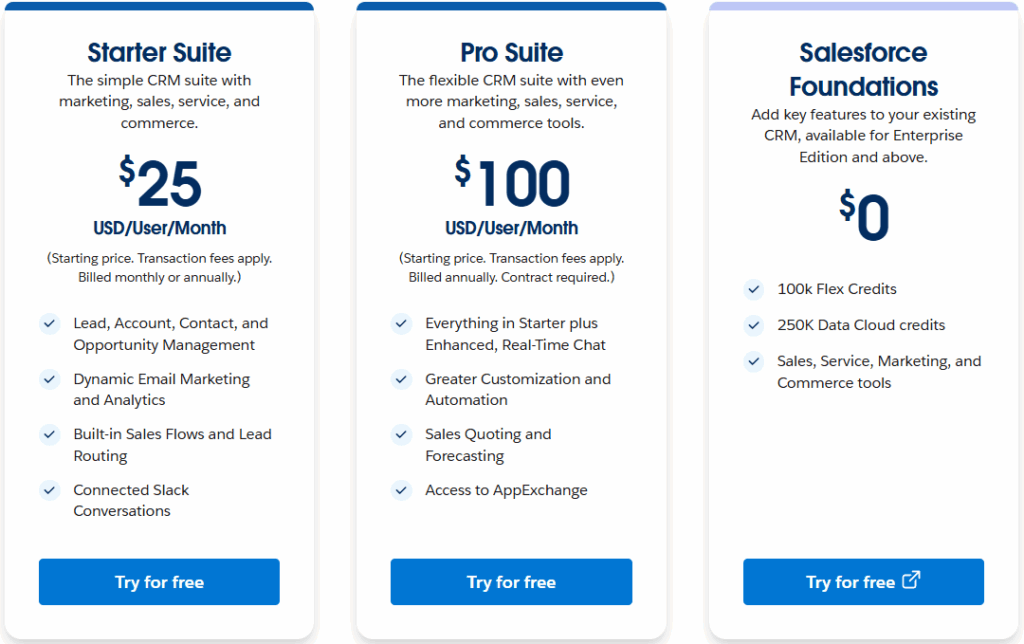Click checkmark icon next to Greater Customization
The width and height of the screenshot is (1024, 644).
coord(401,379)
